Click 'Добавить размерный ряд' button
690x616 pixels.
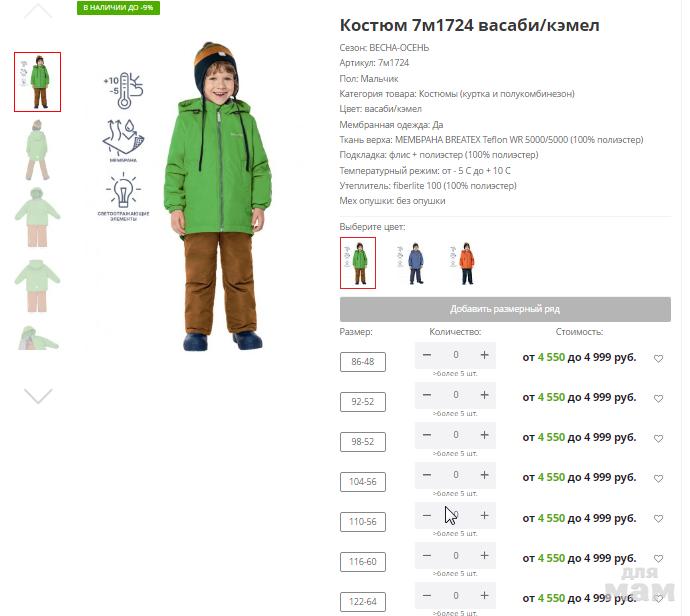pos(505,309)
